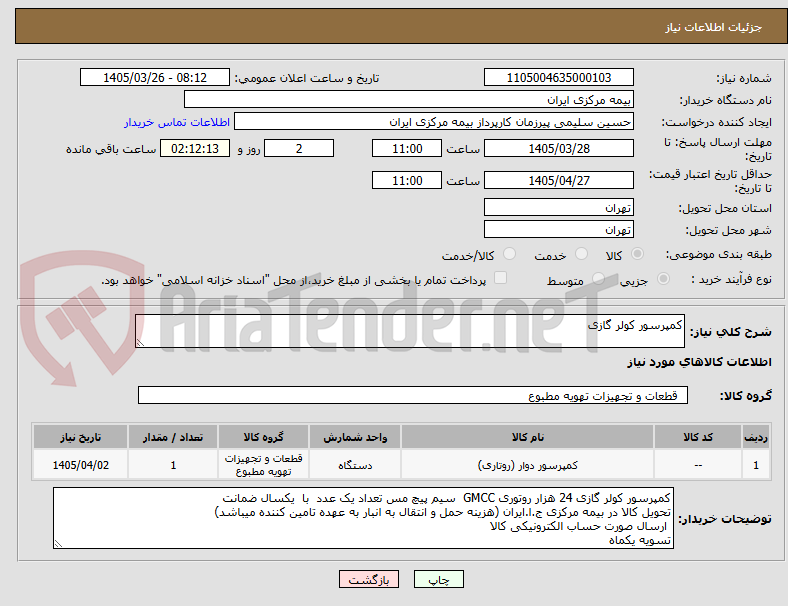Click the چاپ (print) button
788x606 pixels.
pos(439,579)
